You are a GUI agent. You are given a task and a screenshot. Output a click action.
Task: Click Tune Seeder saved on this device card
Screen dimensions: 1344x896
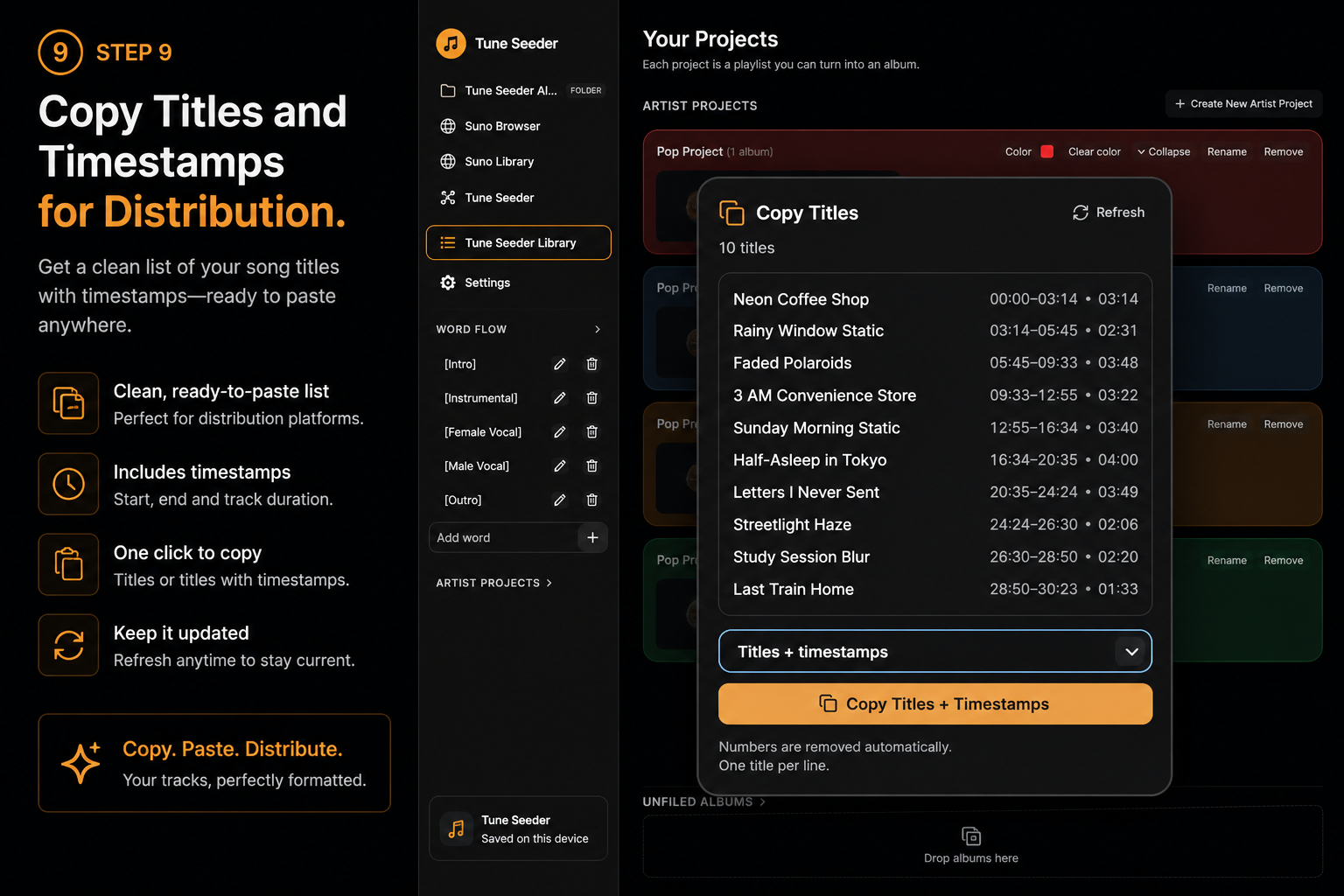518,829
